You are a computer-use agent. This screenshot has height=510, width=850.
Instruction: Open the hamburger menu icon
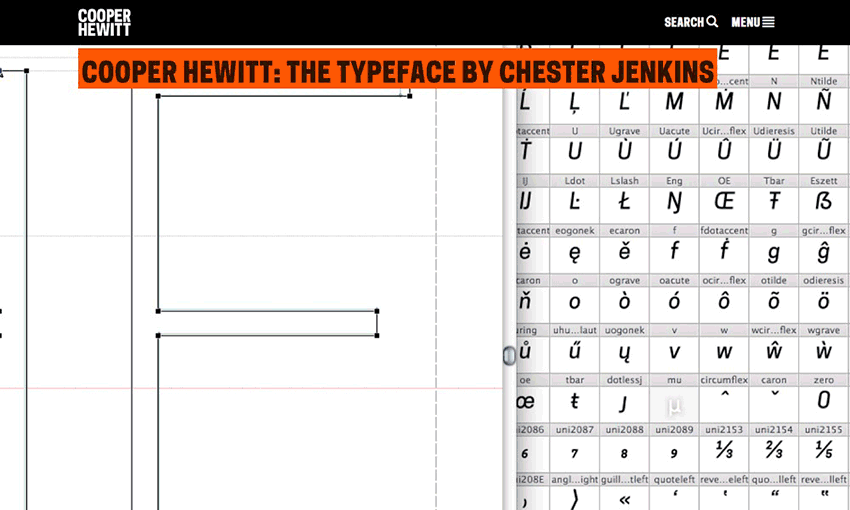point(768,22)
